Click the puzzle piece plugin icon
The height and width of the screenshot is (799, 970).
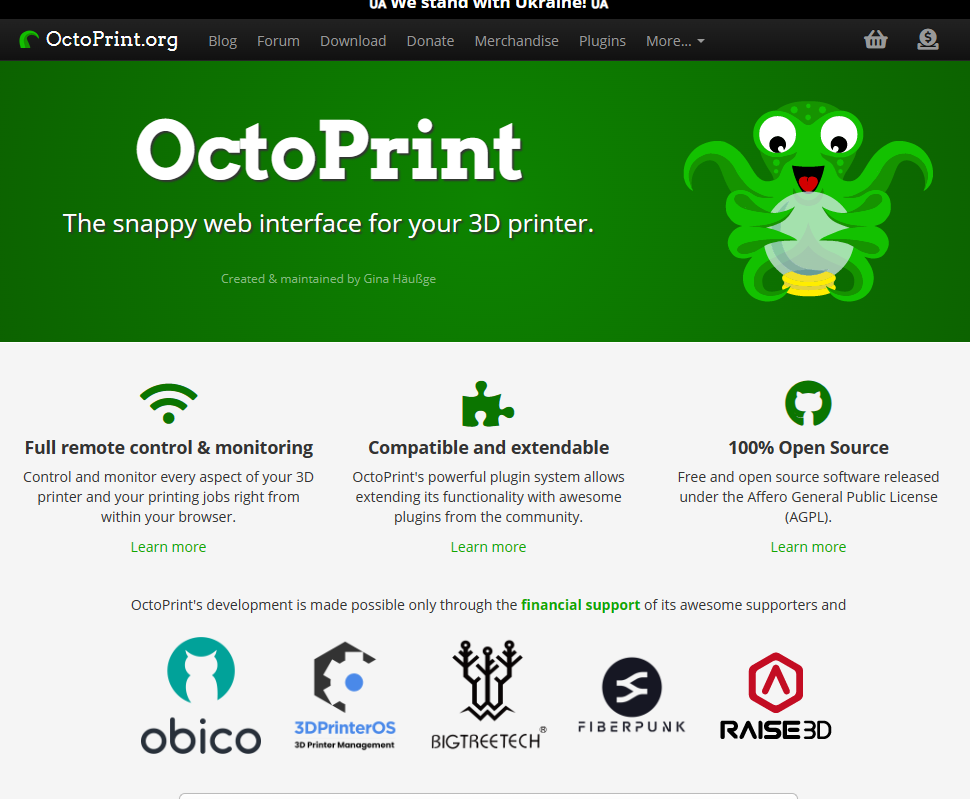[x=488, y=404]
